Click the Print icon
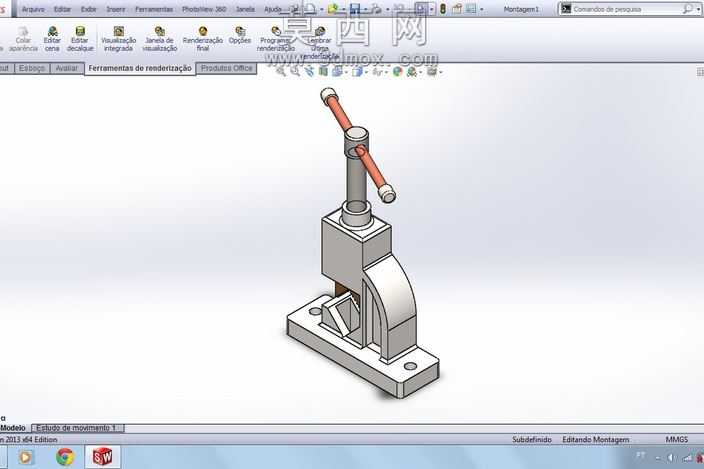Image resolution: width=704 pixels, height=469 pixels. pyautogui.click(x=377, y=9)
